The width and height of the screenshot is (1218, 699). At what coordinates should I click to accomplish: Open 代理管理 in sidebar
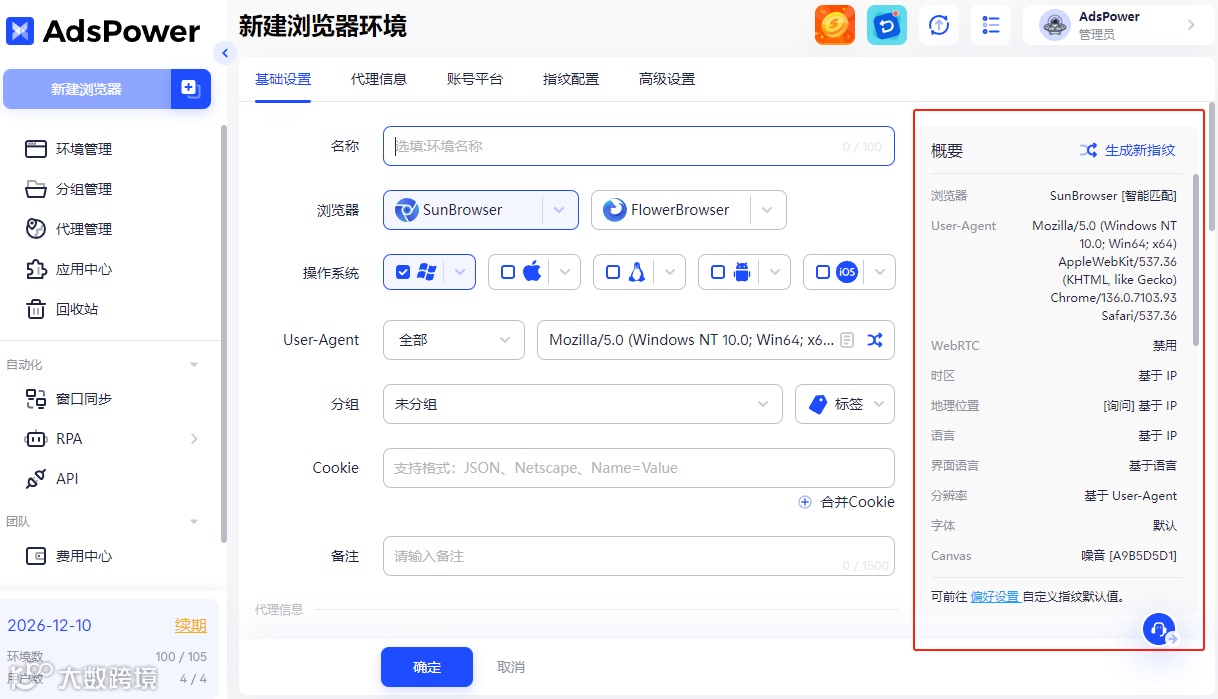point(69,229)
